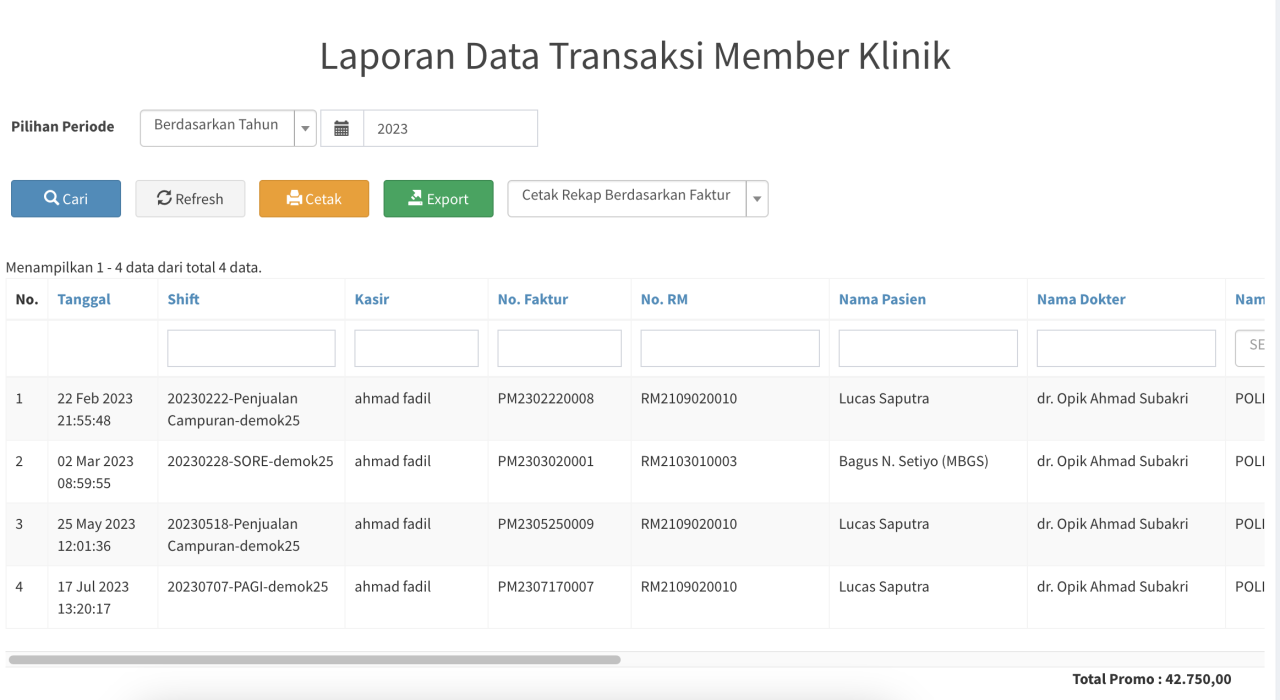Click the year input showing 2023
The width and height of the screenshot is (1280, 700).
450,128
